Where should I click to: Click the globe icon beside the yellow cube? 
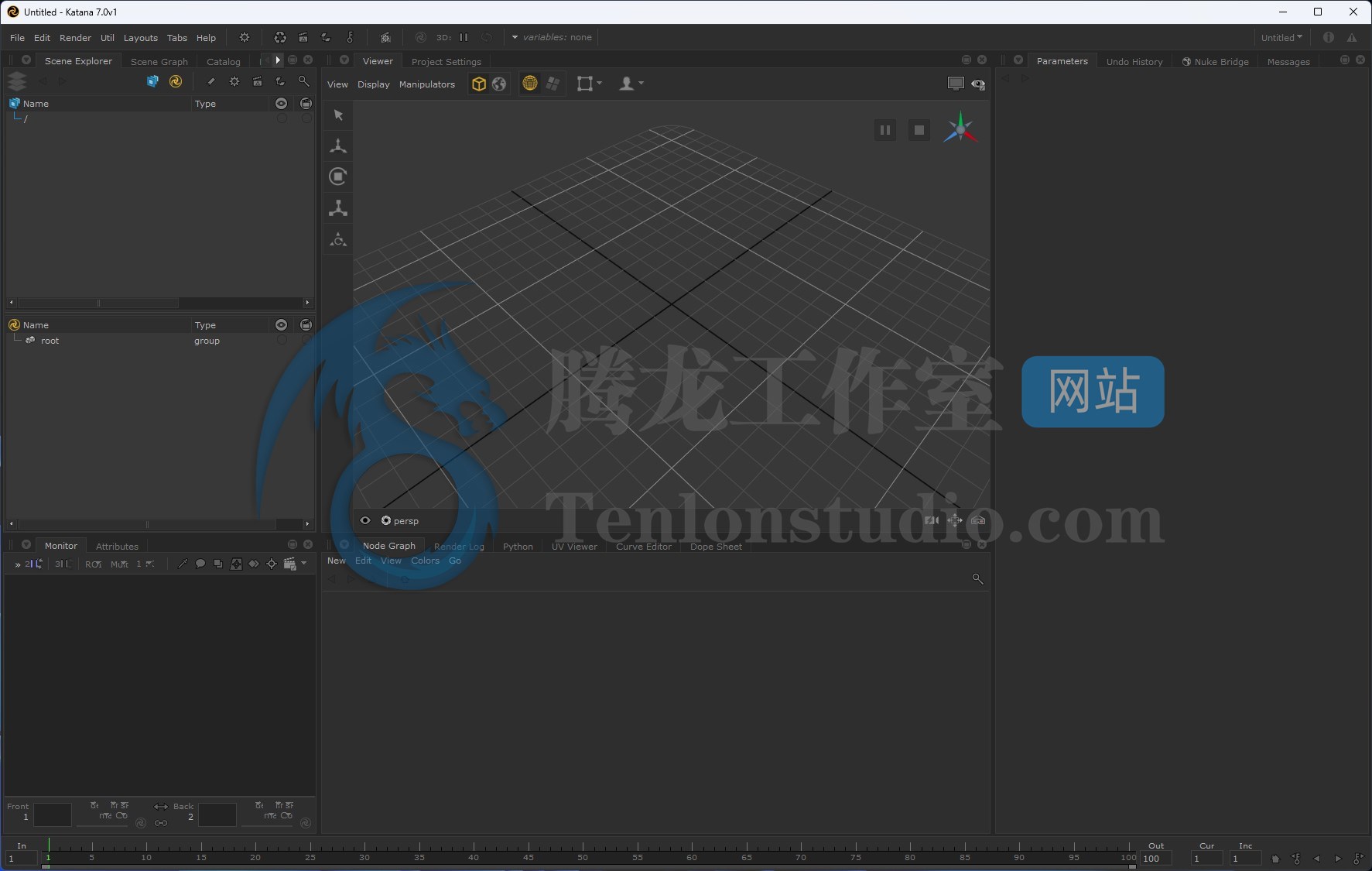499,84
